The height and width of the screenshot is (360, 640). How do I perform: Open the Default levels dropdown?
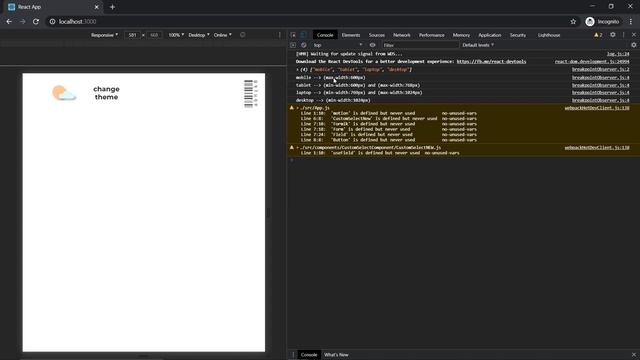point(478,45)
